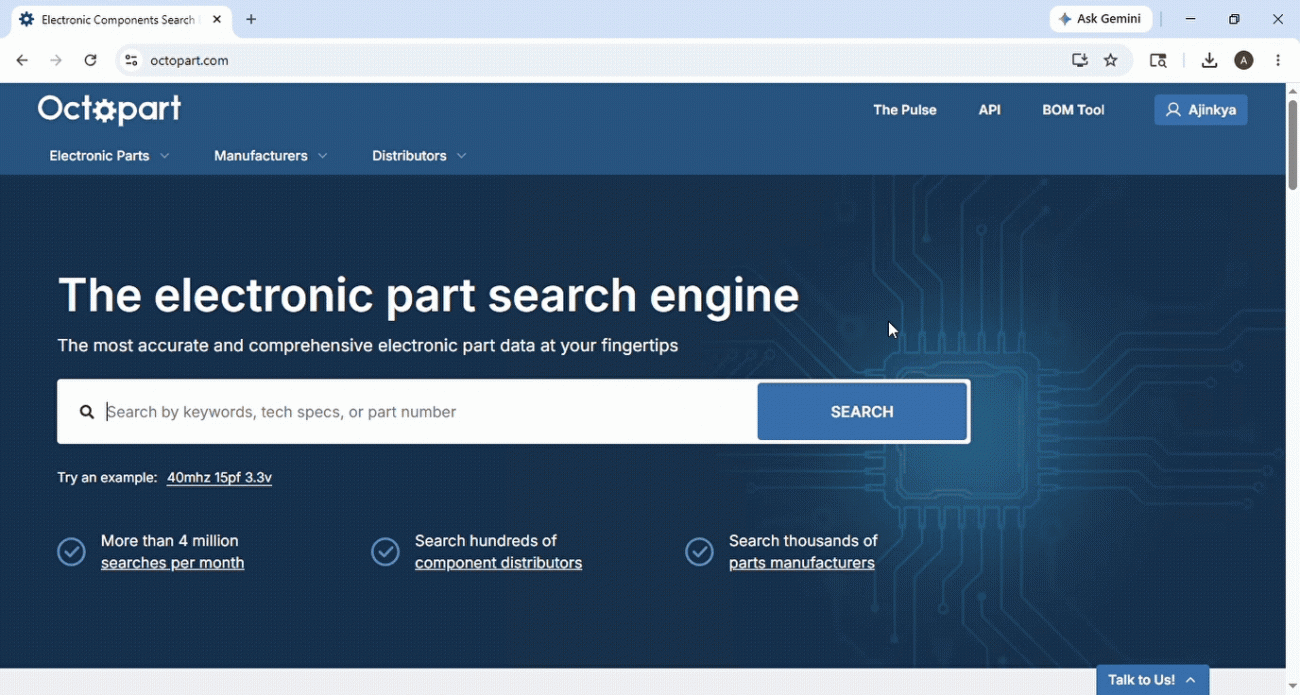The image size is (1300, 695).
Task: Click the Octopart logo
Action: pos(109,109)
